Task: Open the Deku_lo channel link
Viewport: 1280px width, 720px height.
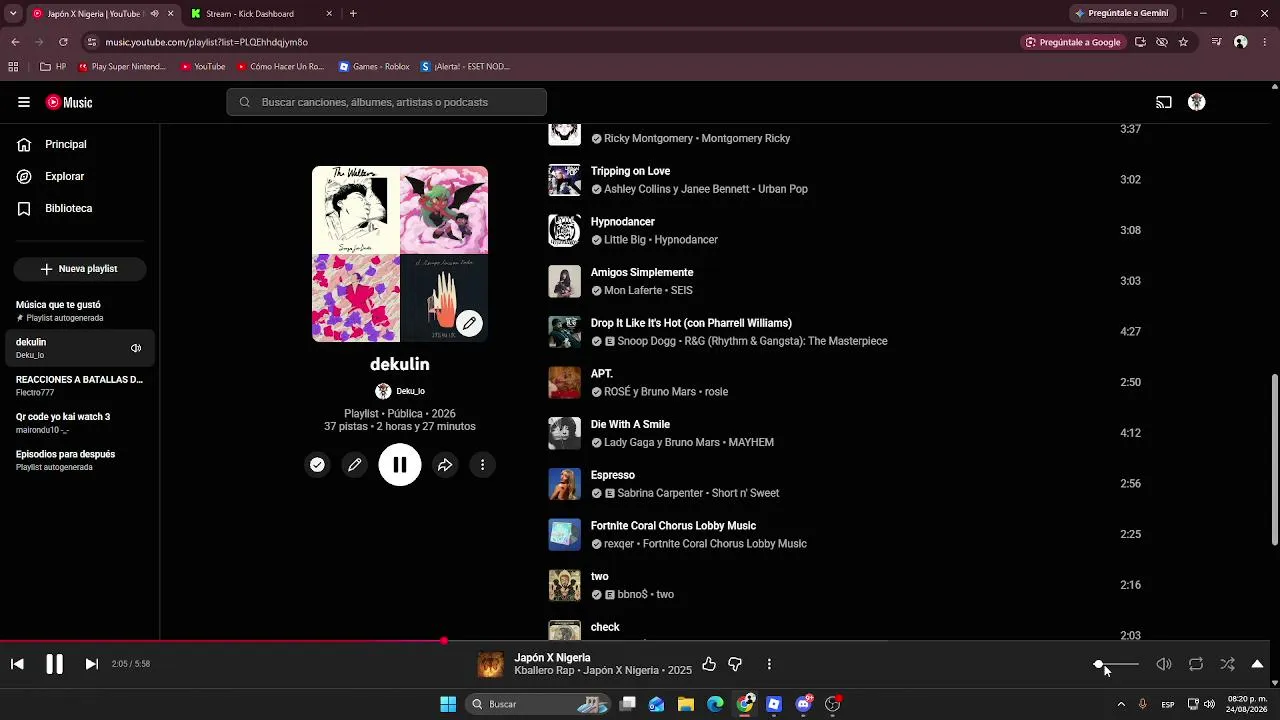Action: (400, 392)
